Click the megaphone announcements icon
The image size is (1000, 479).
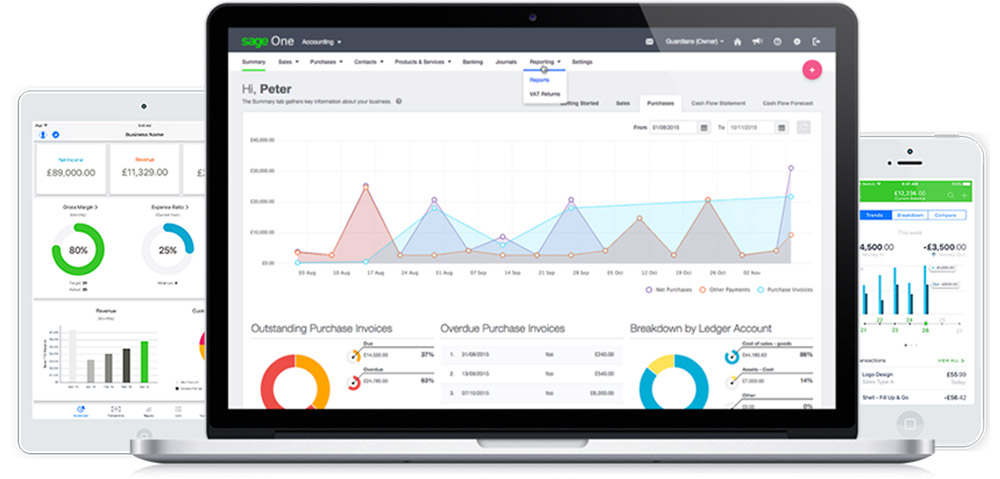756,42
